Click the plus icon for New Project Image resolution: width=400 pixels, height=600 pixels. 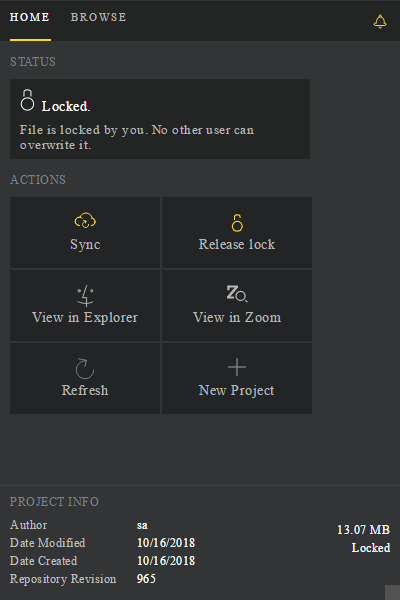tap(237, 367)
